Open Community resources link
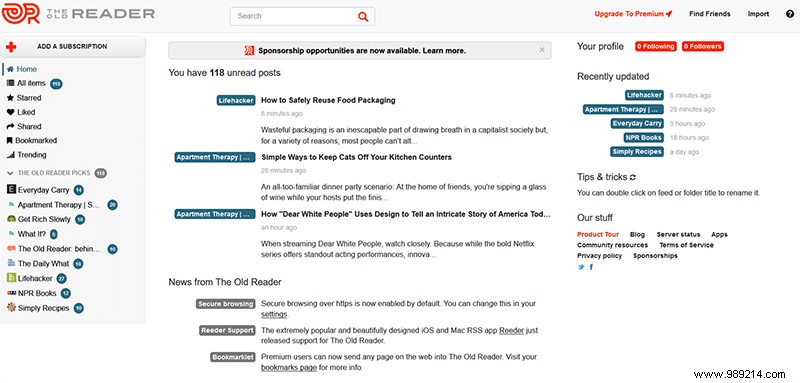 [x=612, y=245]
